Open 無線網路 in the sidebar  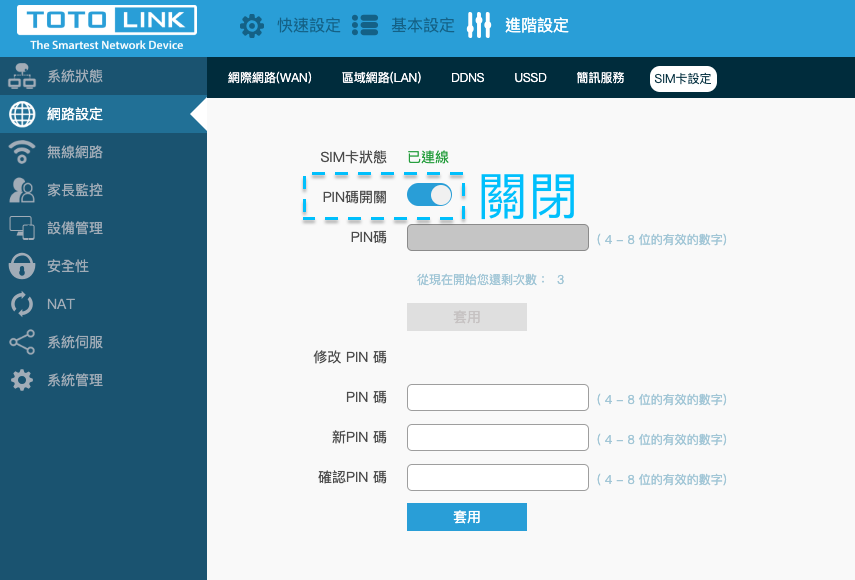tap(104, 152)
